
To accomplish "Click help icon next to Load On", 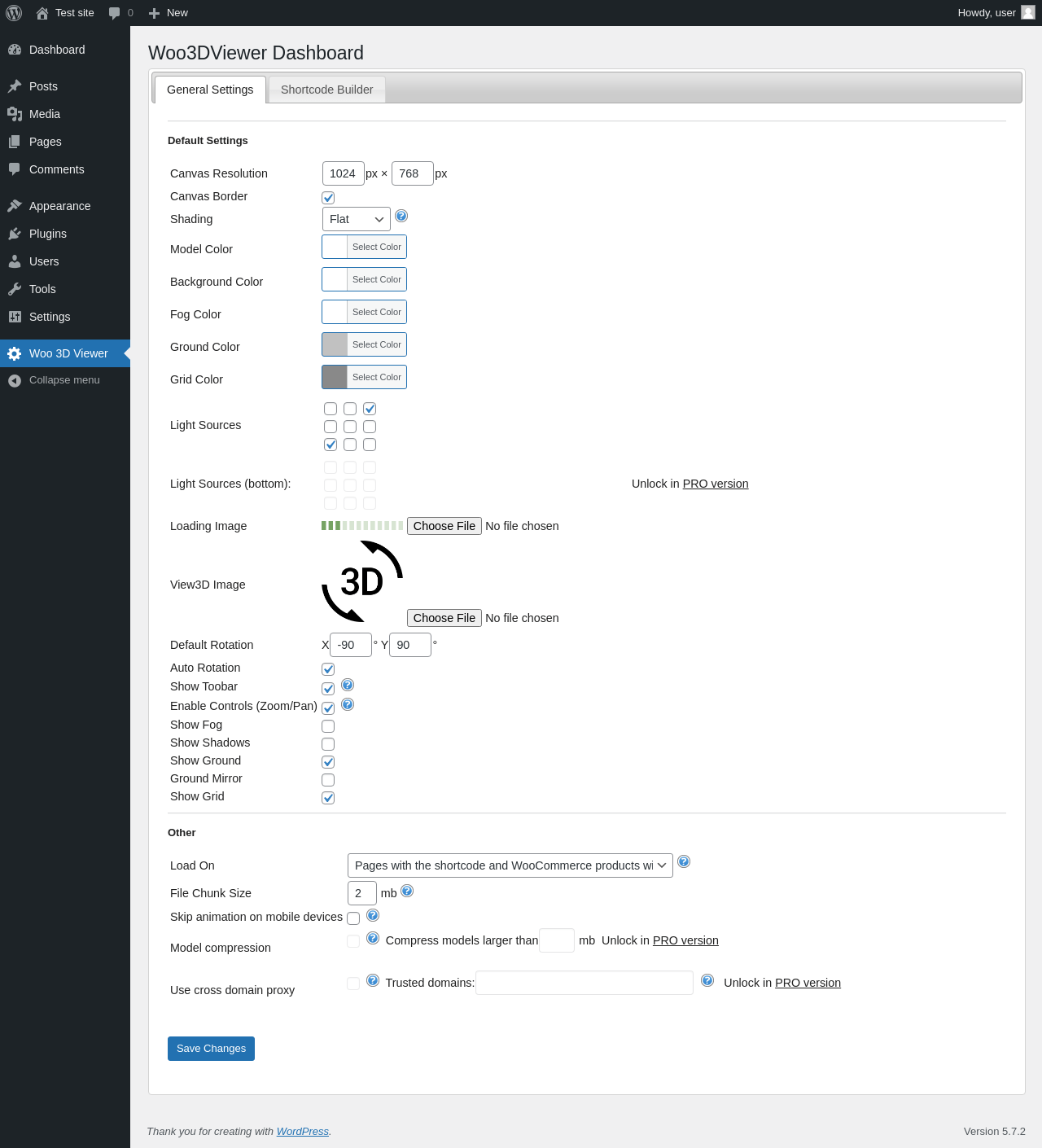I will 684,861.
